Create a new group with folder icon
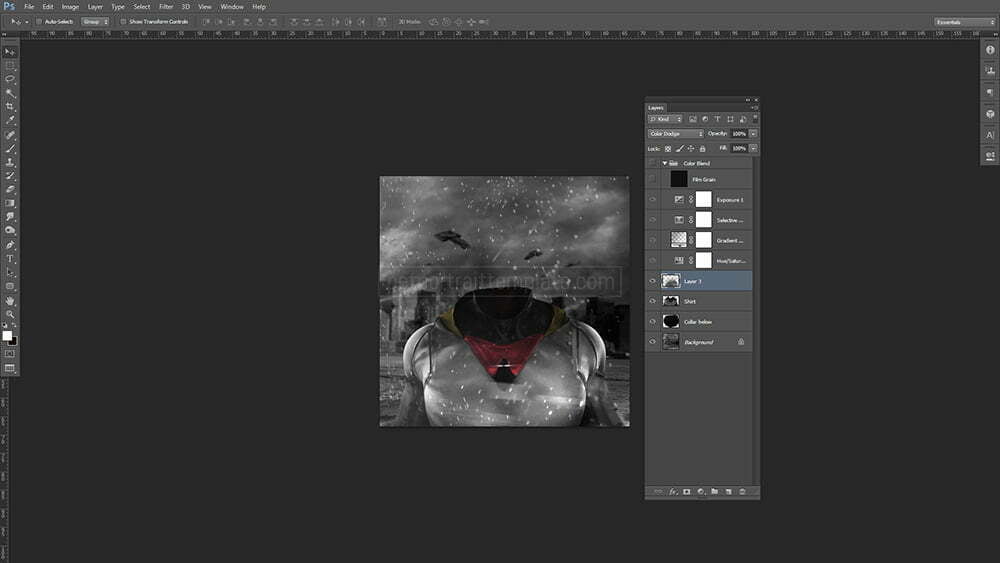The width and height of the screenshot is (1000, 563). point(714,492)
